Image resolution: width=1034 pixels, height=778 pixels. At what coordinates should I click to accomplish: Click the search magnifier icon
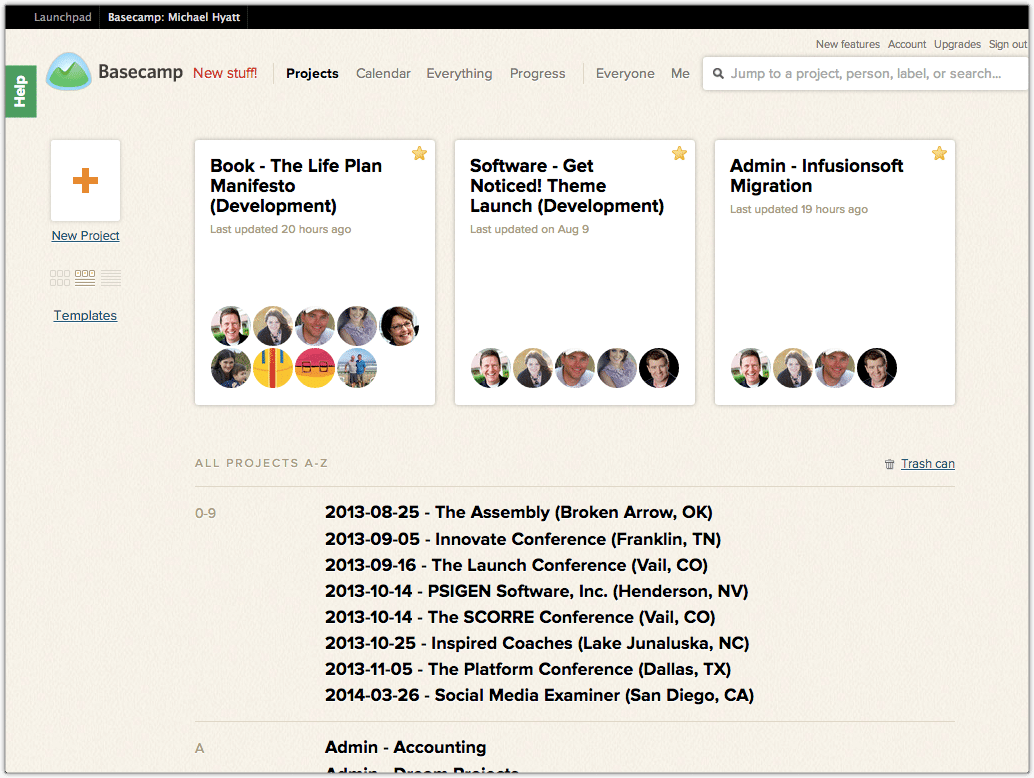pos(718,74)
